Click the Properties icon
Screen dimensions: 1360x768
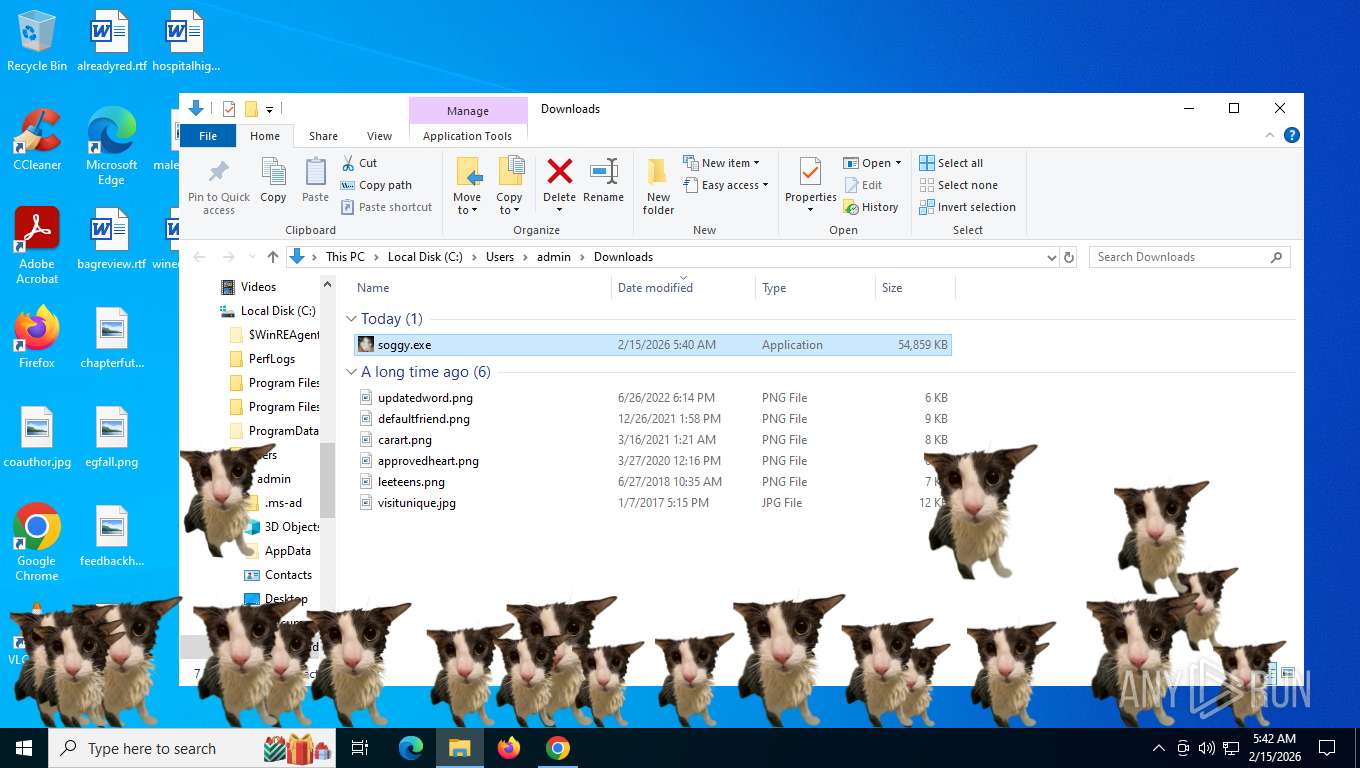(811, 172)
